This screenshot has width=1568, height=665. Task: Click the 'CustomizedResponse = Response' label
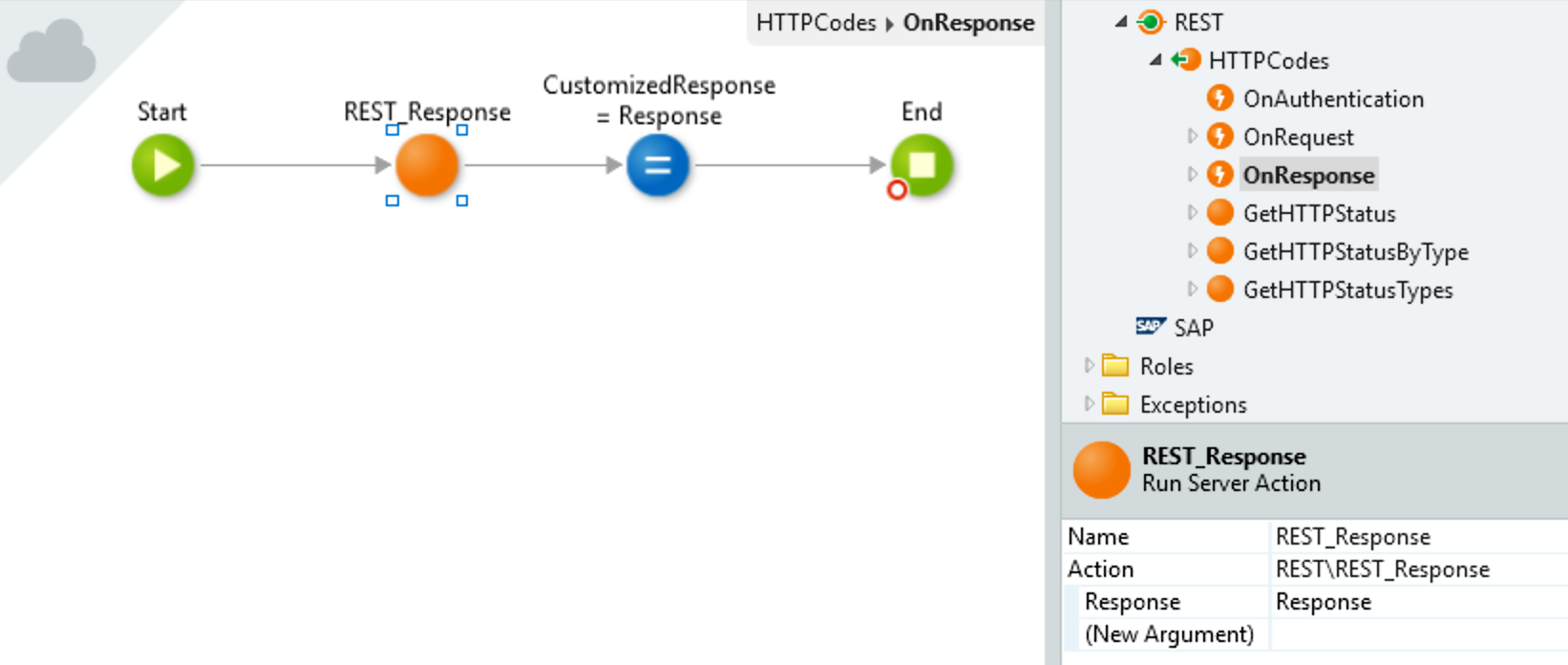pyautogui.click(x=659, y=100)
